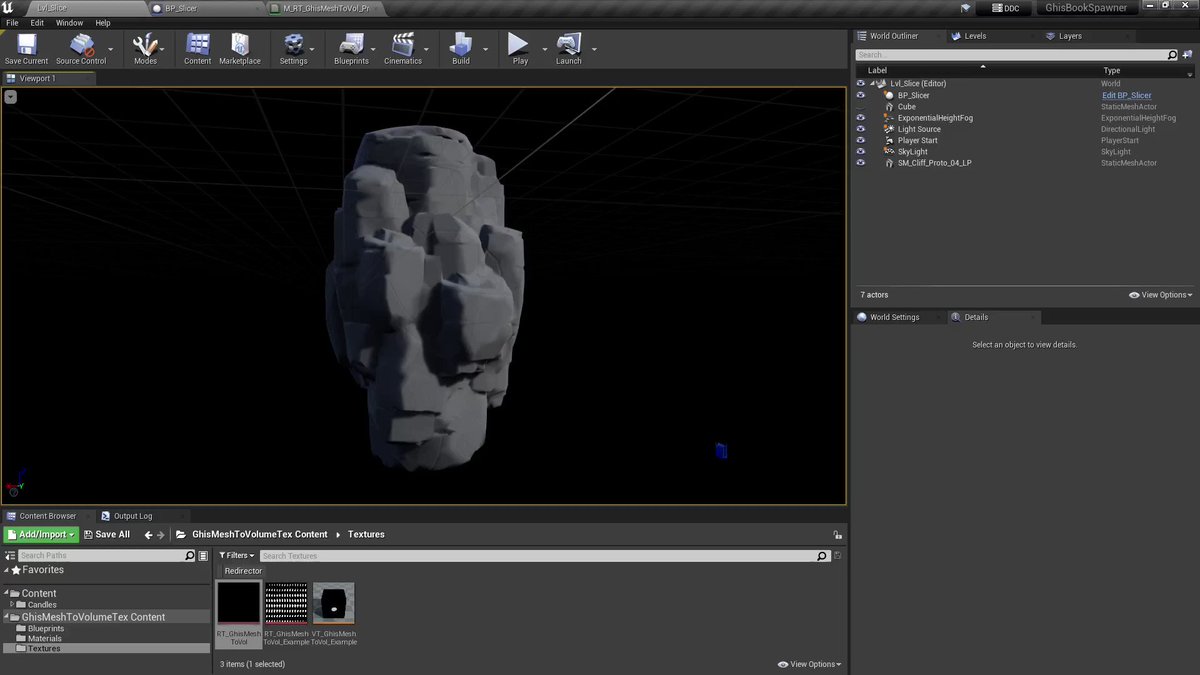
Task: Open the File menu
Action: click(12, 23)
